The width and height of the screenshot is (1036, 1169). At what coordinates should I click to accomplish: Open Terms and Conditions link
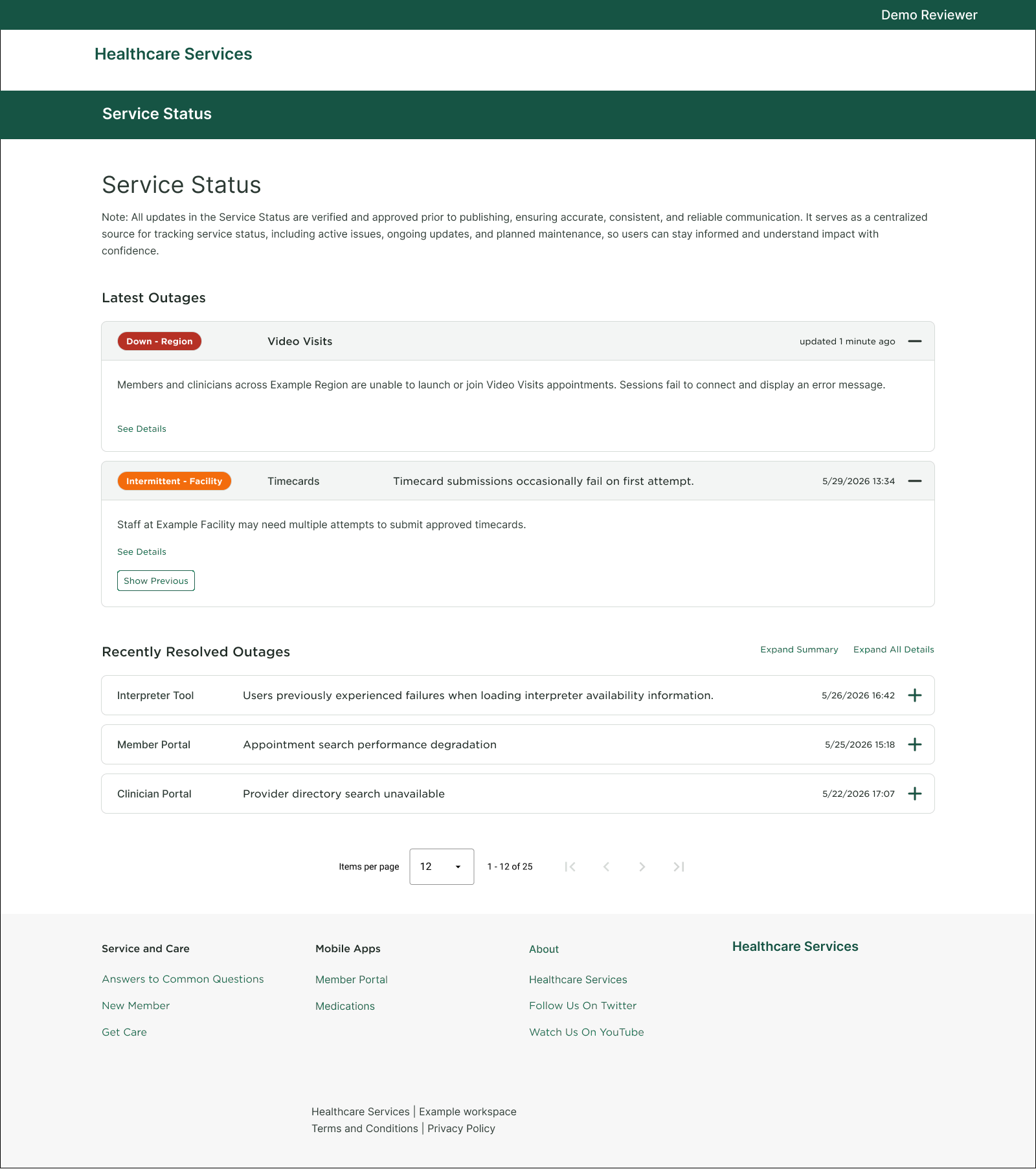[x=365, y=1128]
